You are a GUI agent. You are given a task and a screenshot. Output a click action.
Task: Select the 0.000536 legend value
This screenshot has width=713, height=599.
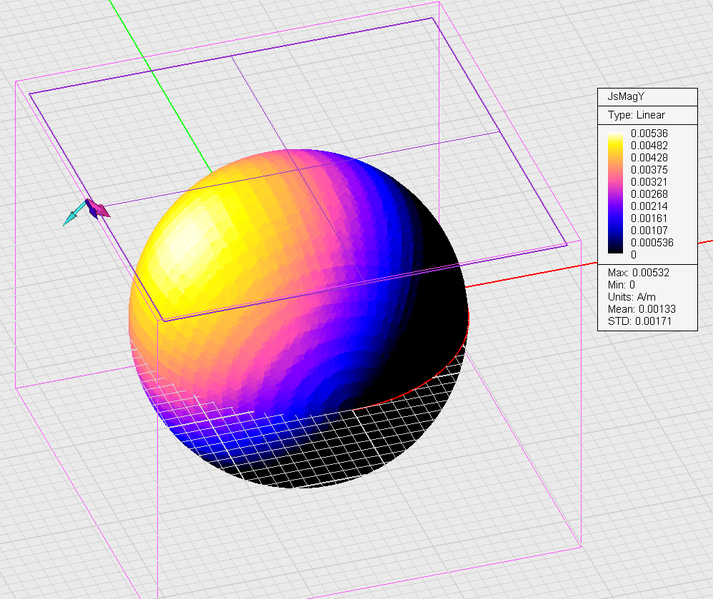click(x=651, y=242)
